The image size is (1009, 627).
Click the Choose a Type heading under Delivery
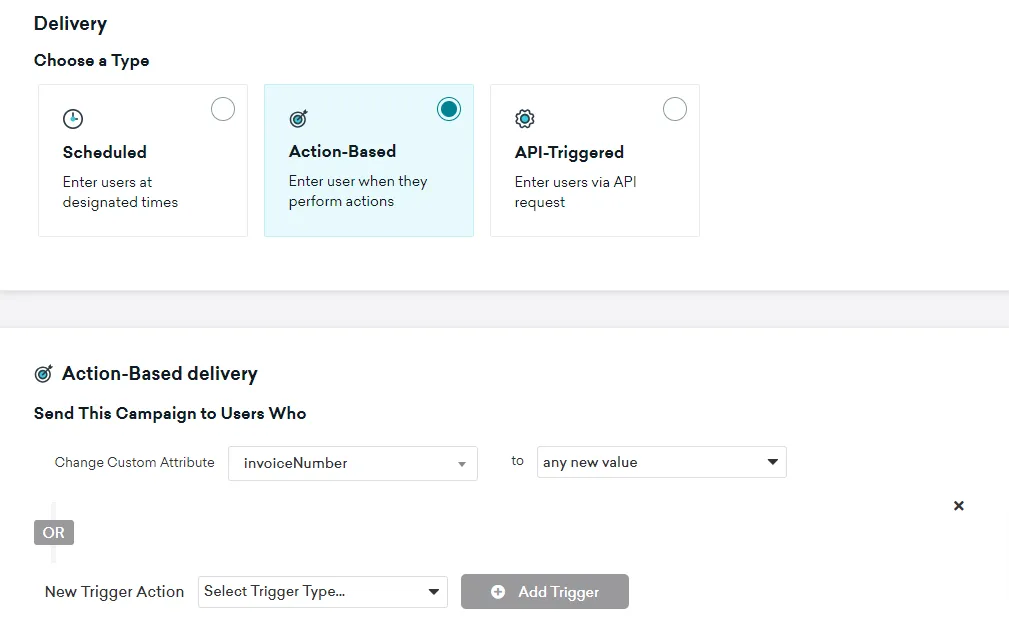[x=92, y=60]
